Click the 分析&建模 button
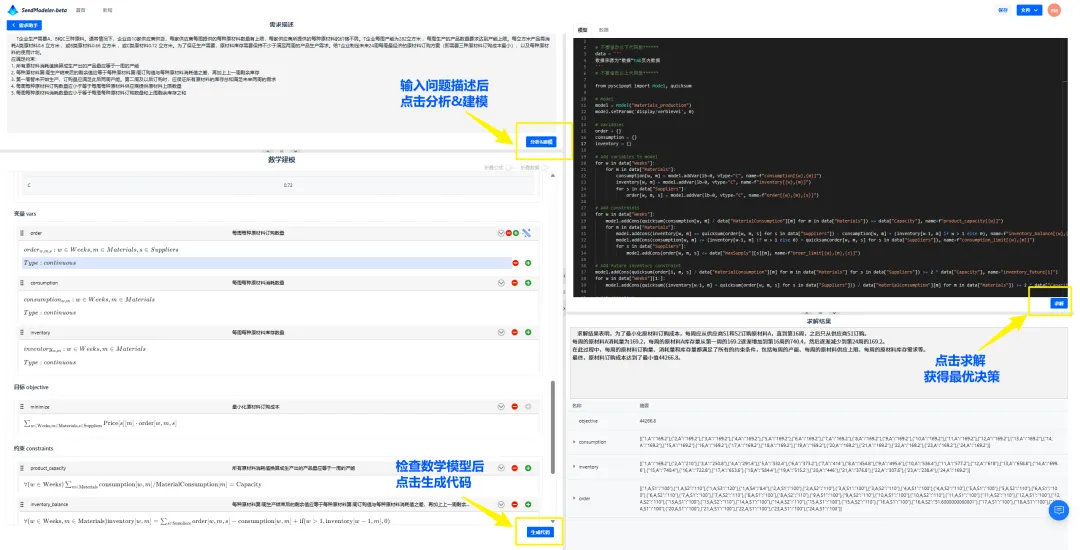This screenshot has width=1080, height=550. [x=541, y=142]
